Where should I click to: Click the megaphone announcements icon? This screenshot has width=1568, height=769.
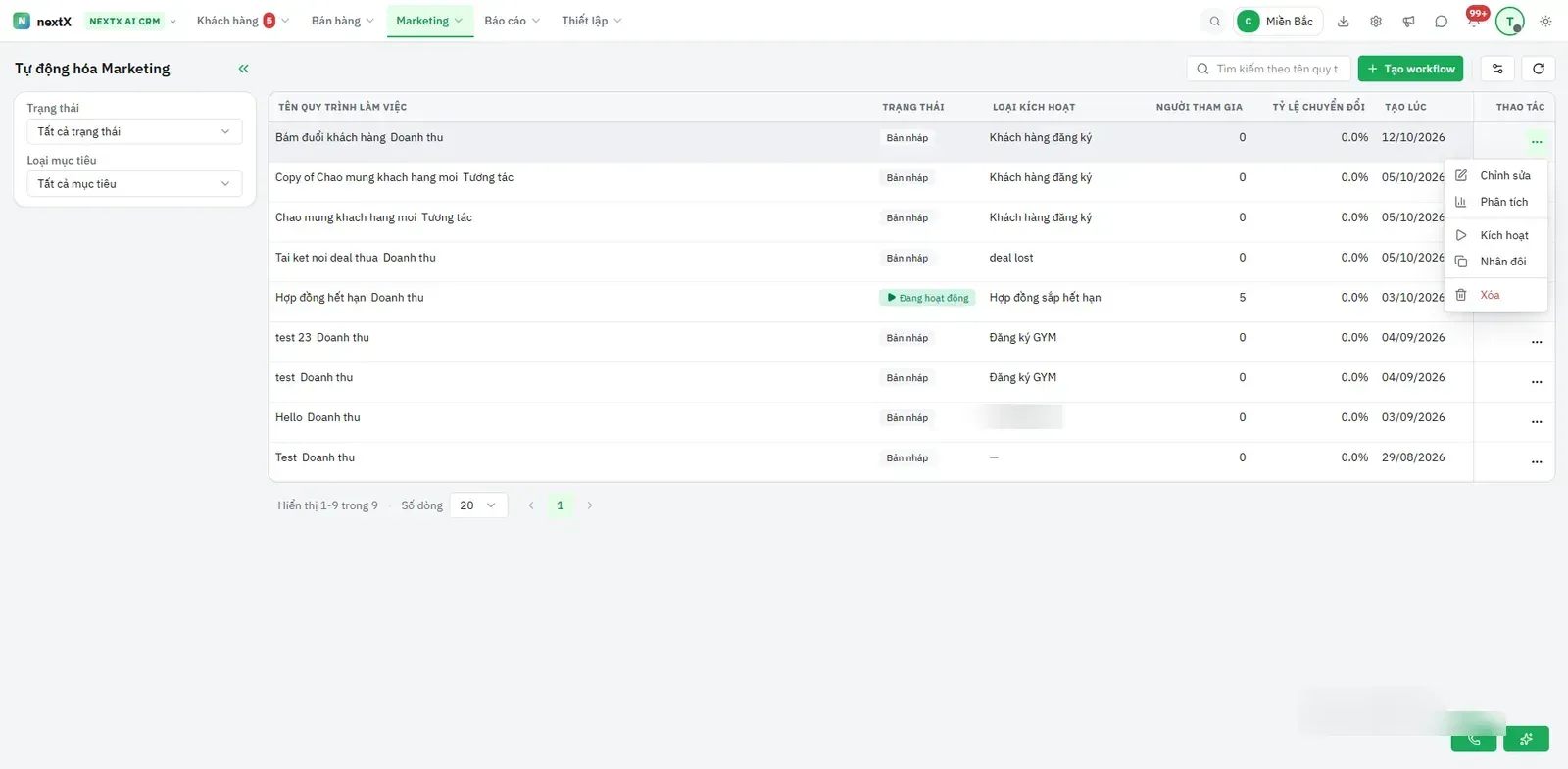coord(1408,21)
